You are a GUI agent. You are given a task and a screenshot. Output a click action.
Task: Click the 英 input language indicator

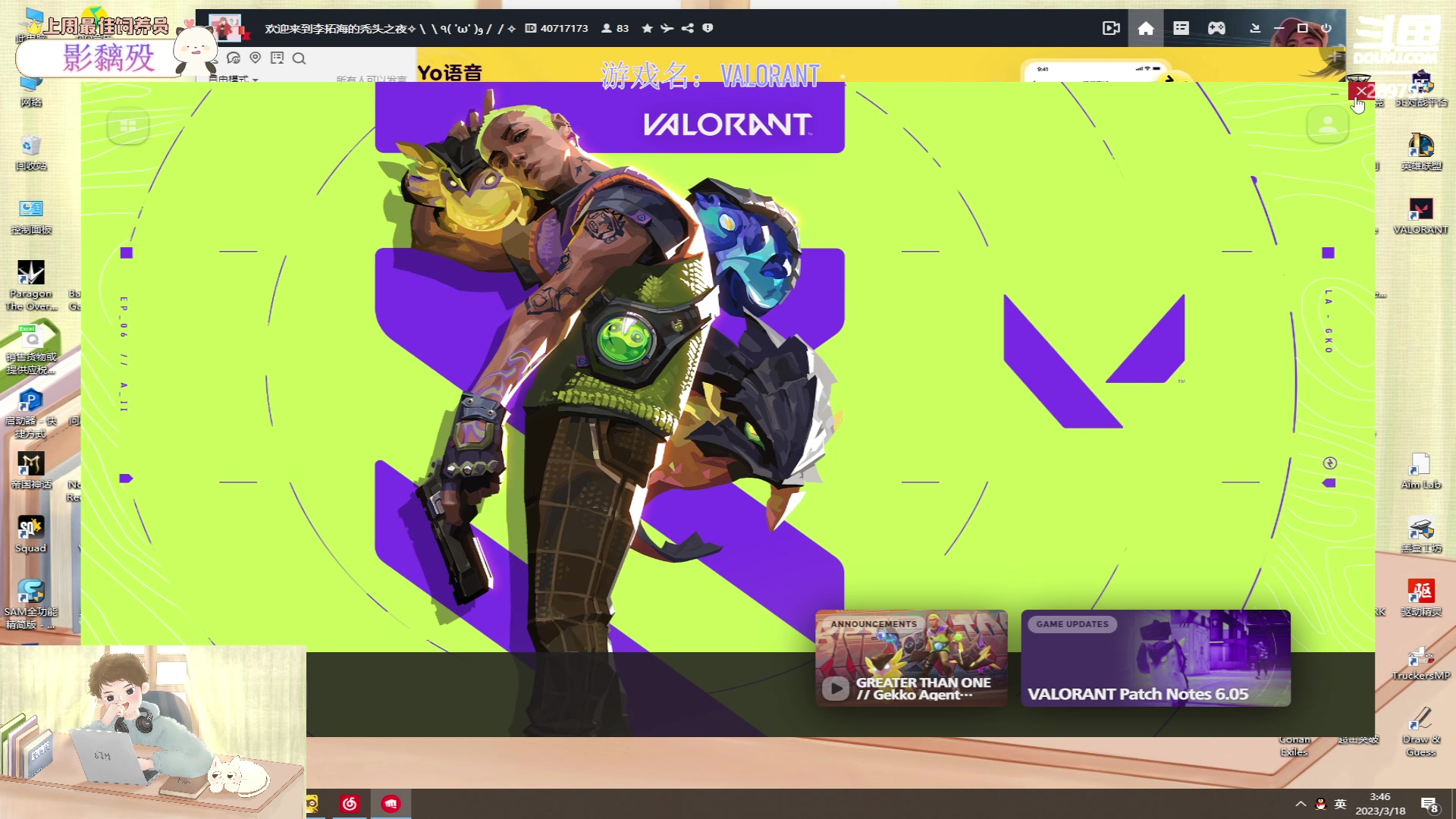tap(1340, 804)
